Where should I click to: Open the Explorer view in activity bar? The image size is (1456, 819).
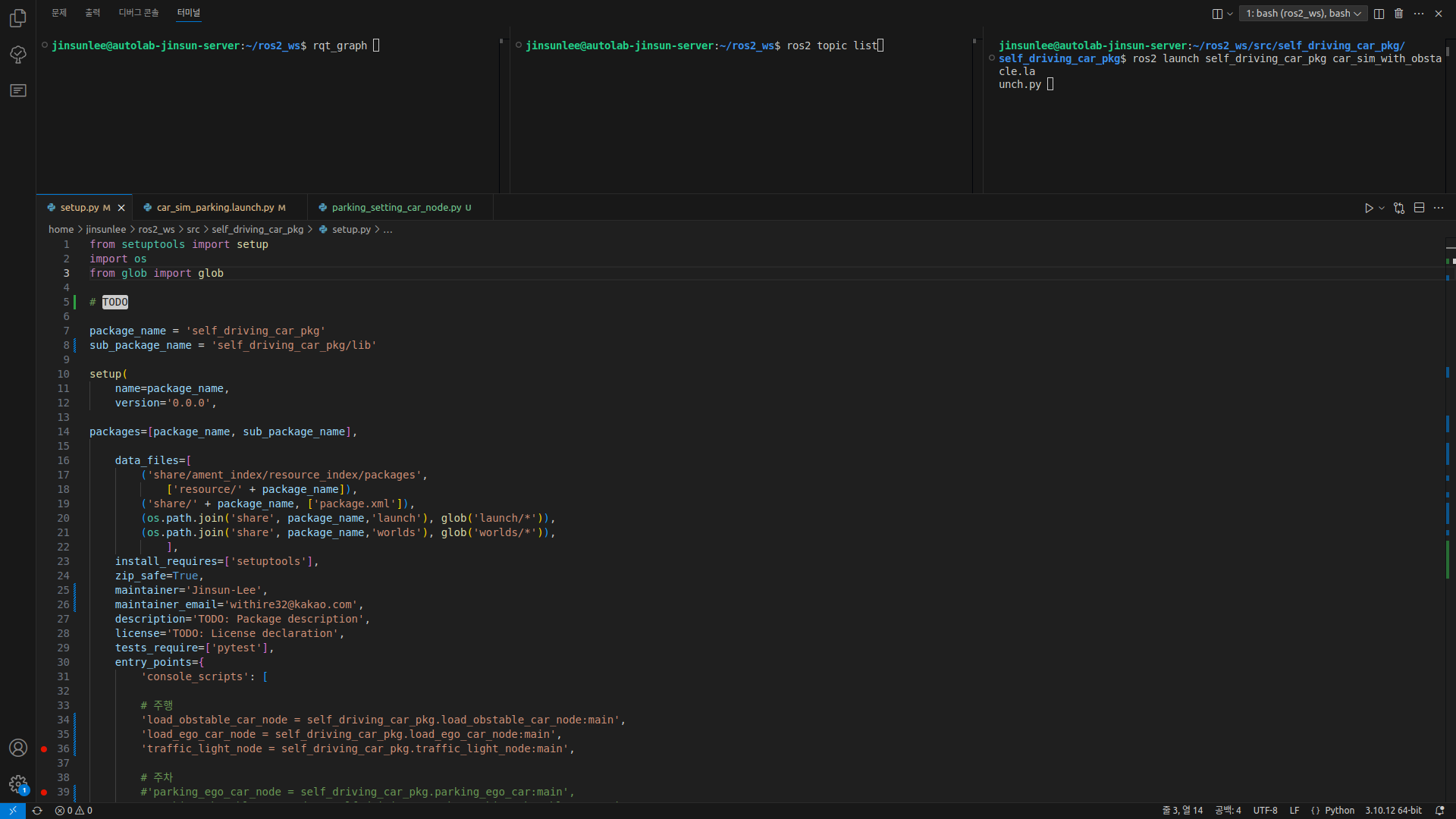(18, 18)
